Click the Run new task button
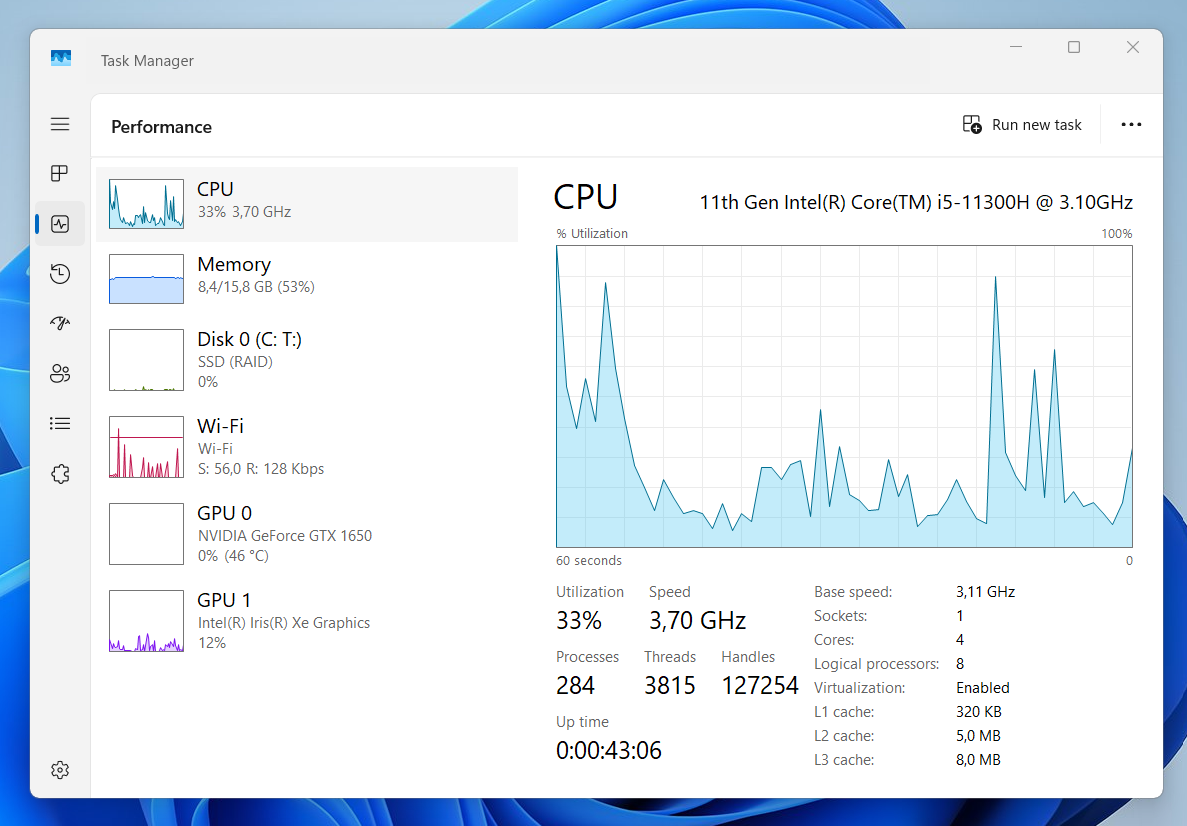 pyautogui.click(x=1021, y=125)
